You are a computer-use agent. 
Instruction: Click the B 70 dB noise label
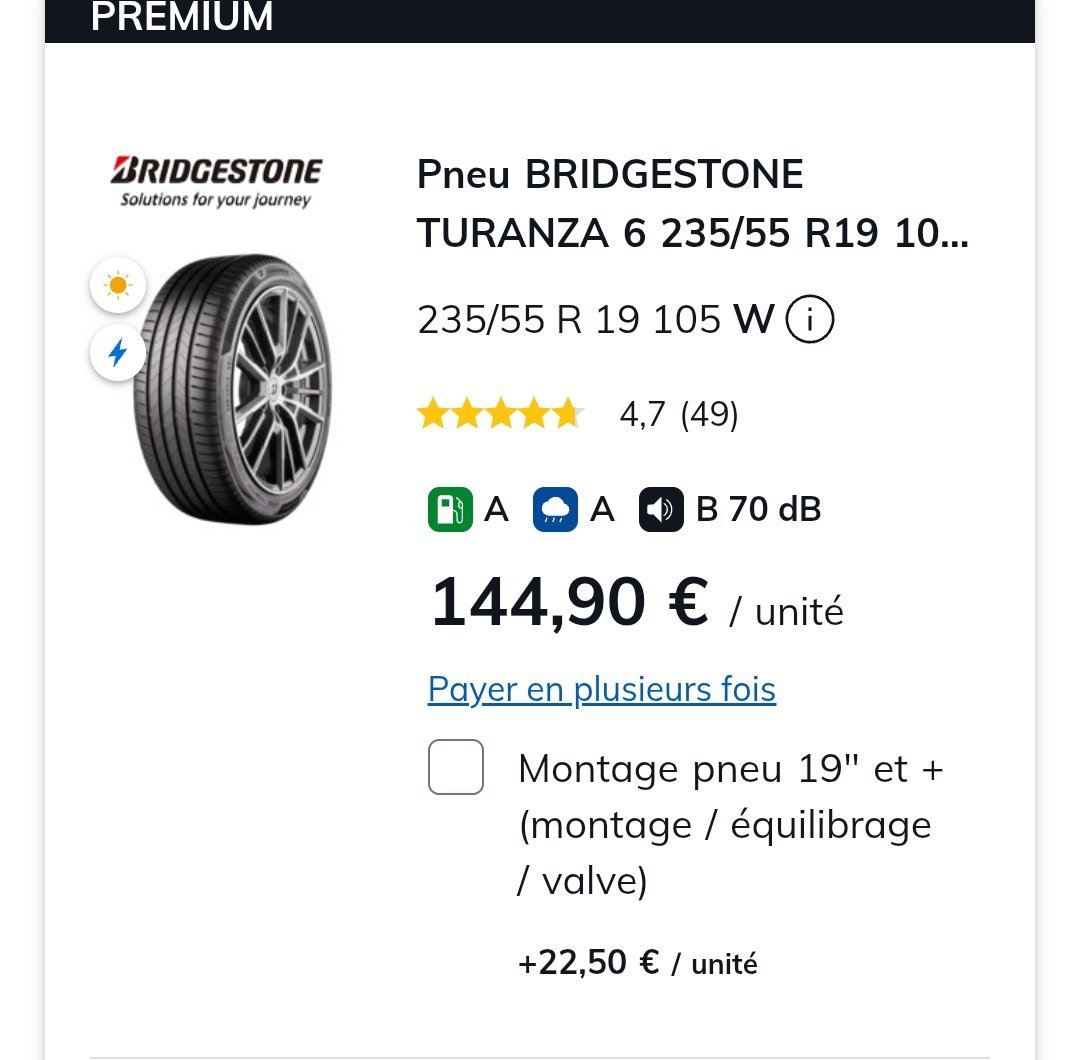pos(758,510)
